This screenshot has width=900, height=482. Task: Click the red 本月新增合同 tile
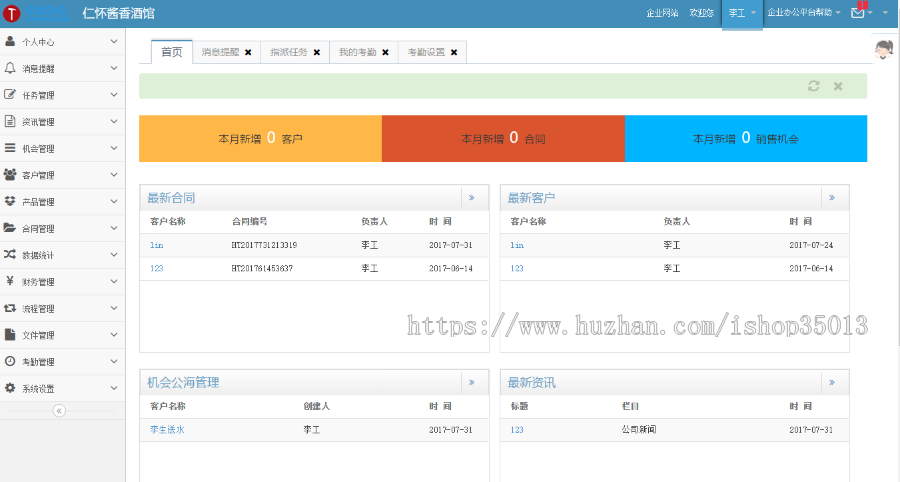[503, 138]
